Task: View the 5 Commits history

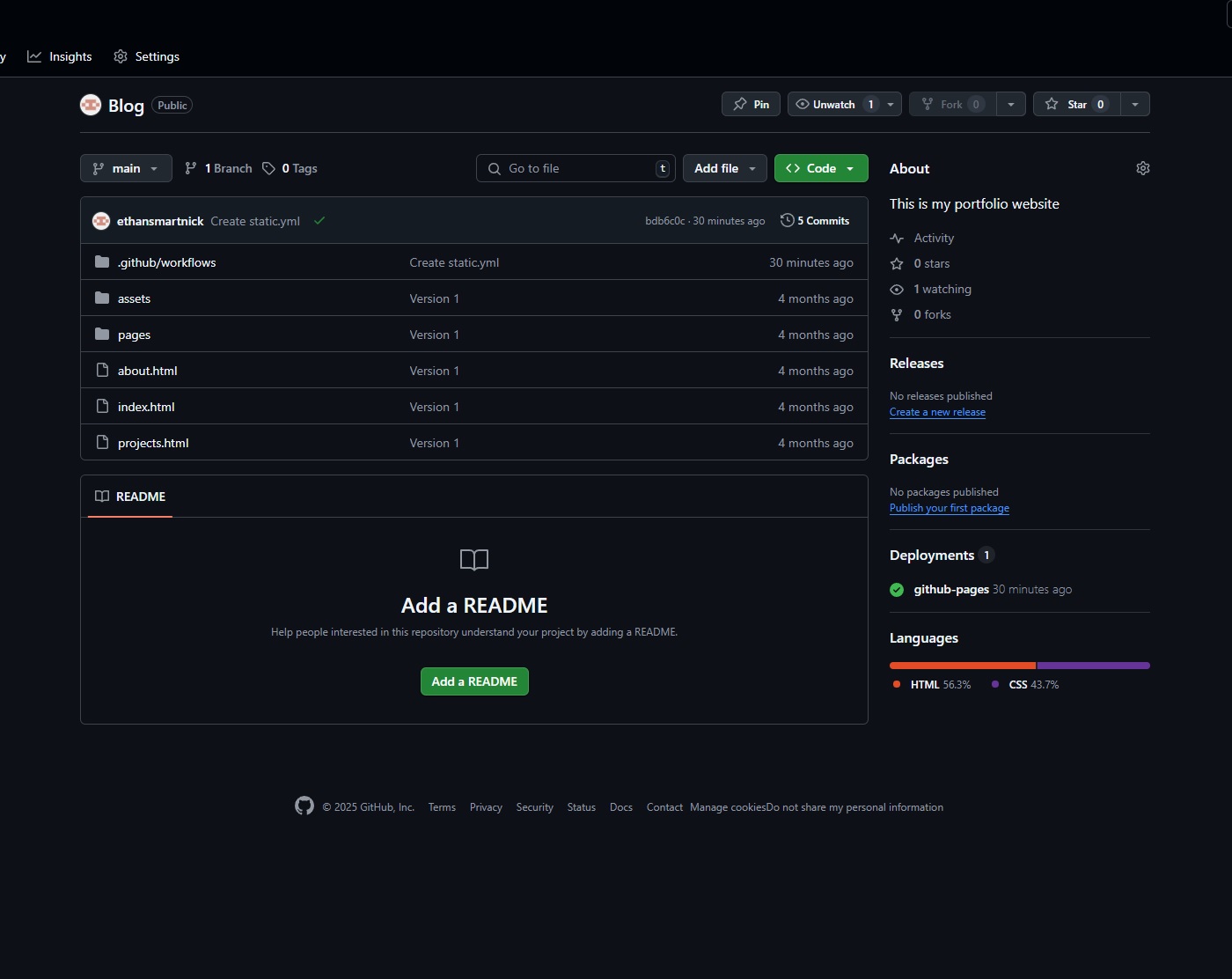Action: [815, 221]
